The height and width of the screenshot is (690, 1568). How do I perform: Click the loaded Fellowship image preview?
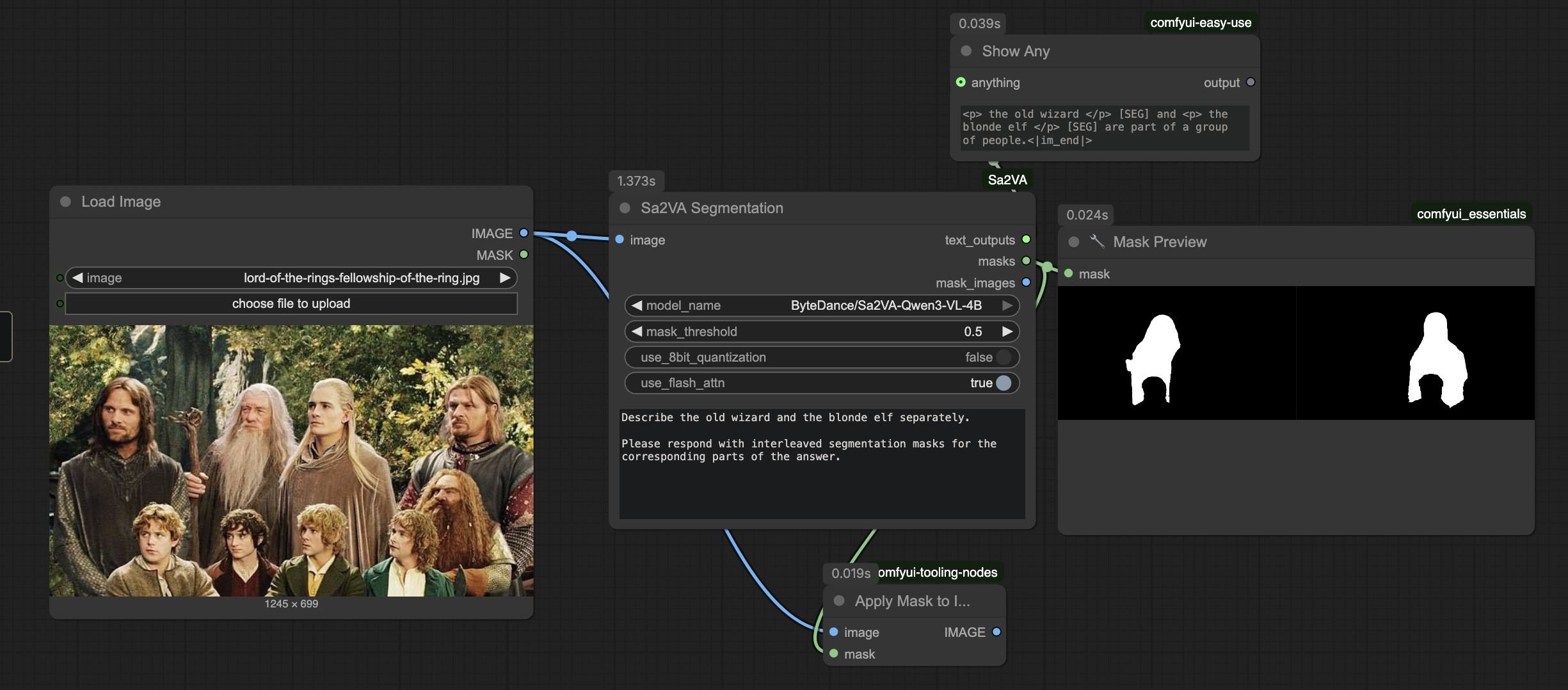291,461
